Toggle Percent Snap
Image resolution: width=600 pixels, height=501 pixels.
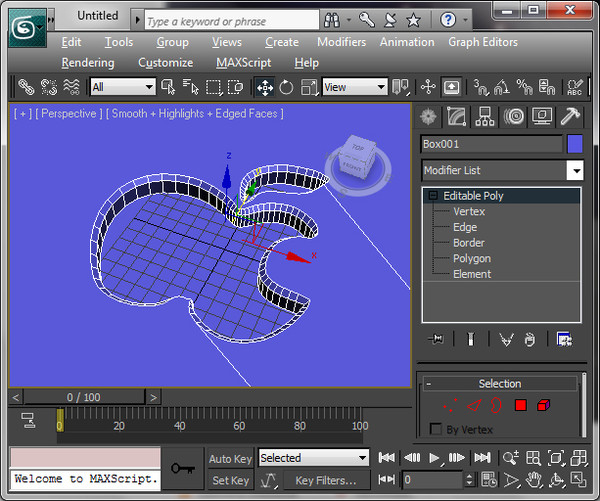pyautogui.click(x=524, y=87)
